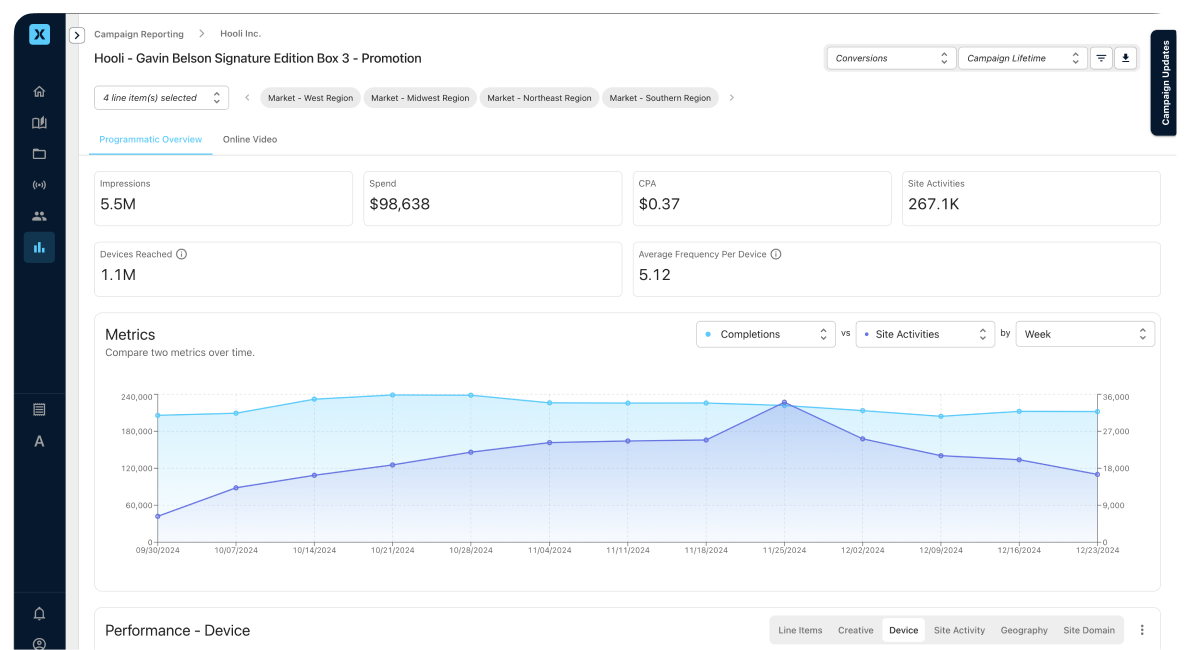The image size is (1191, 650).
Task: Open the list document icon in sidebar
Action: (x=39, y=410)
